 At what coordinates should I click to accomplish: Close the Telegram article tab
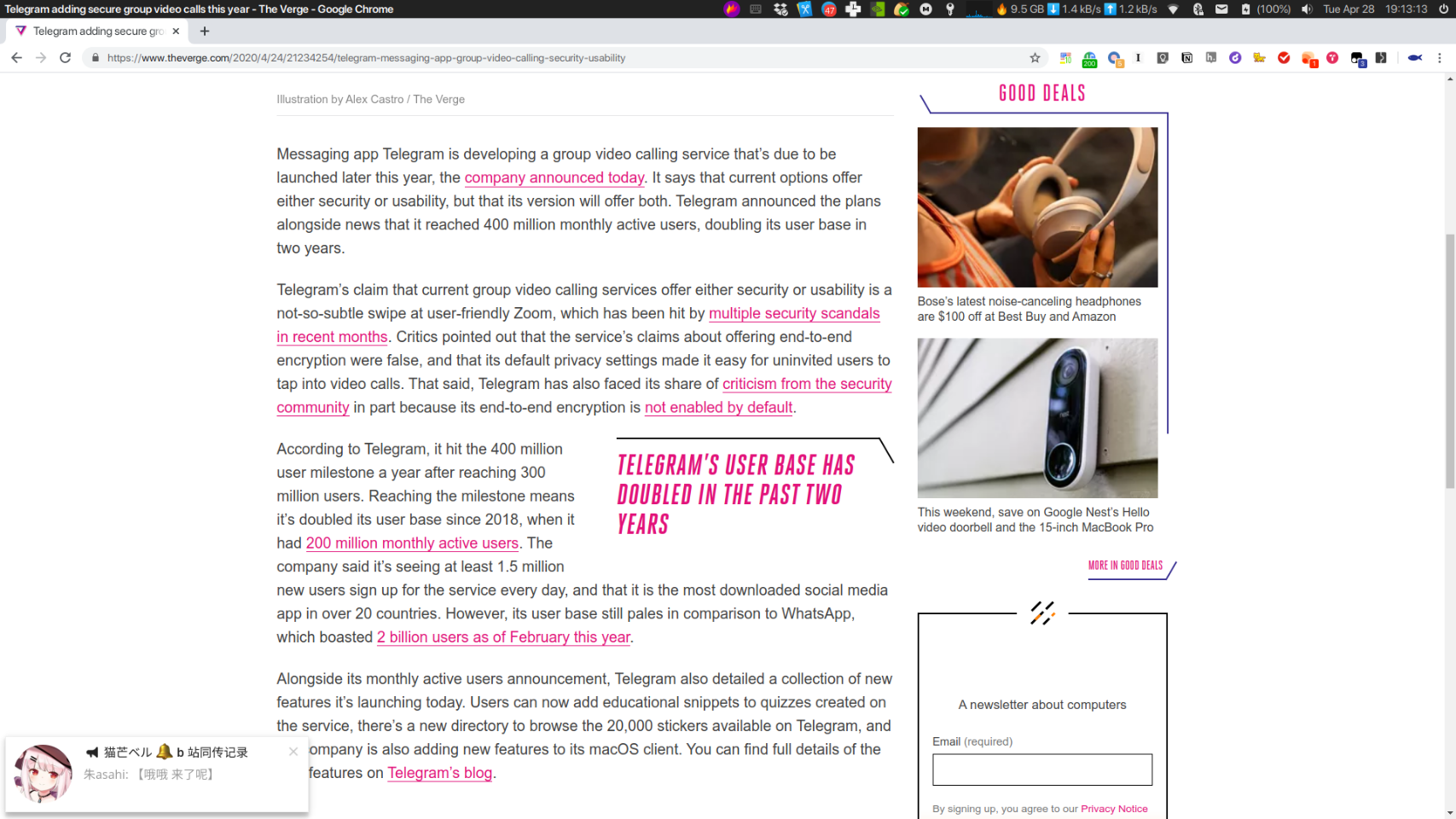(x=176, y=31)
